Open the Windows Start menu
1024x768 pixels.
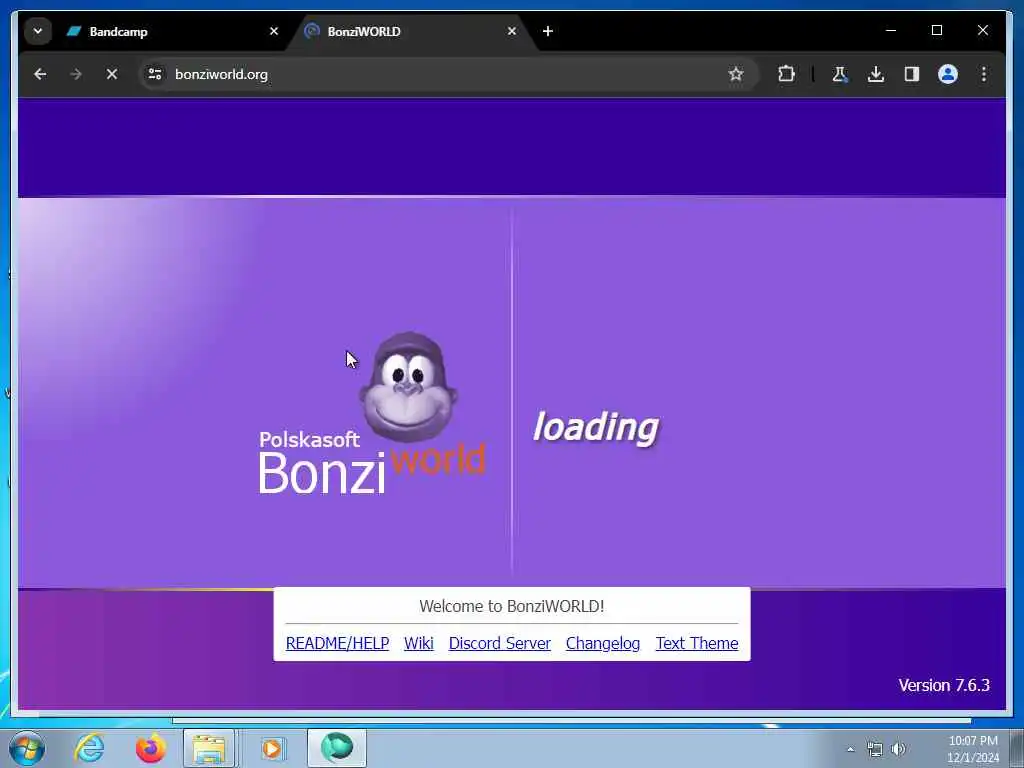click(27, 748)
